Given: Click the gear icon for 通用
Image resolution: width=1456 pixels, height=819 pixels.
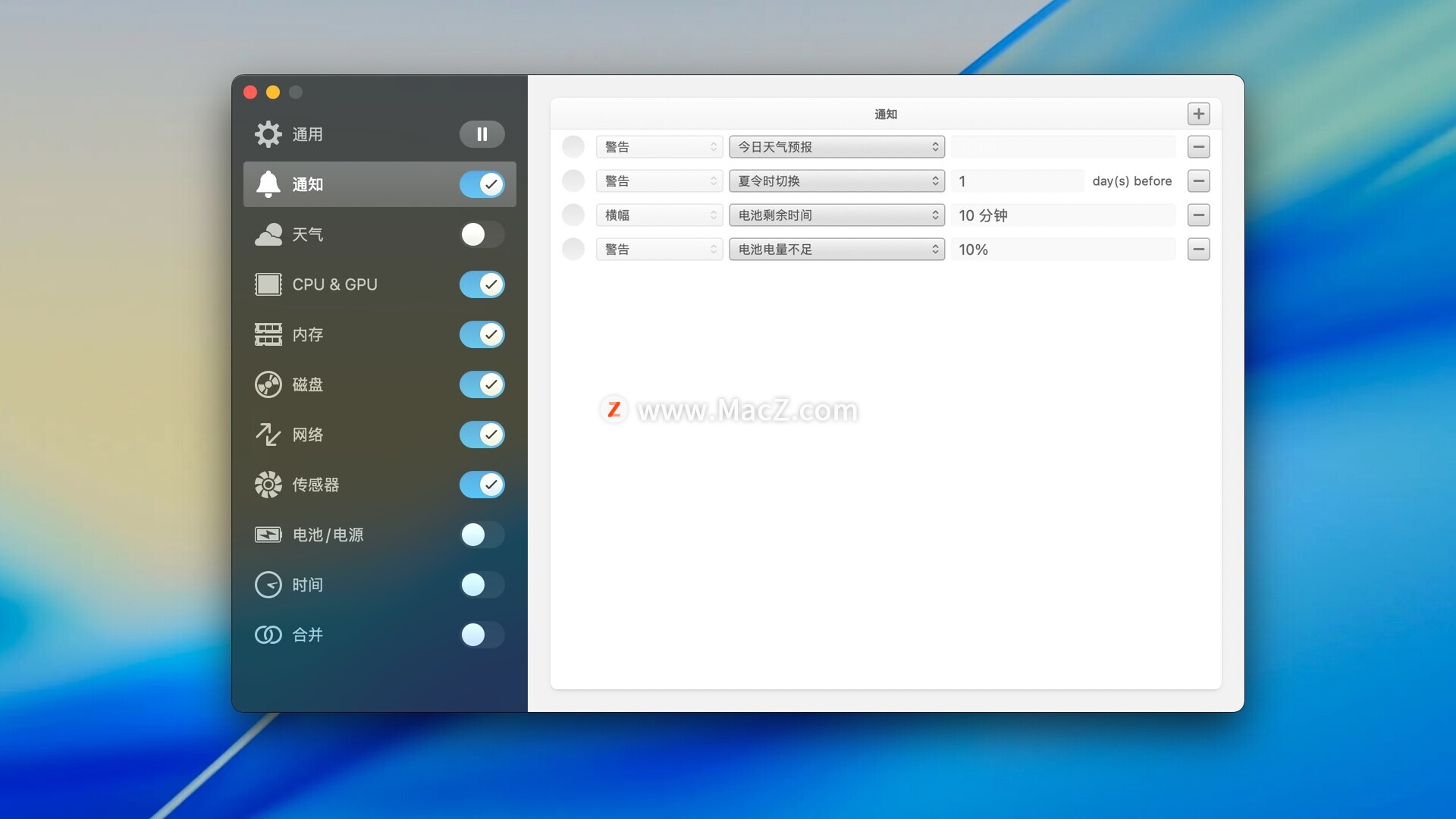Looking at the screenshot, I should click(268, 134).
